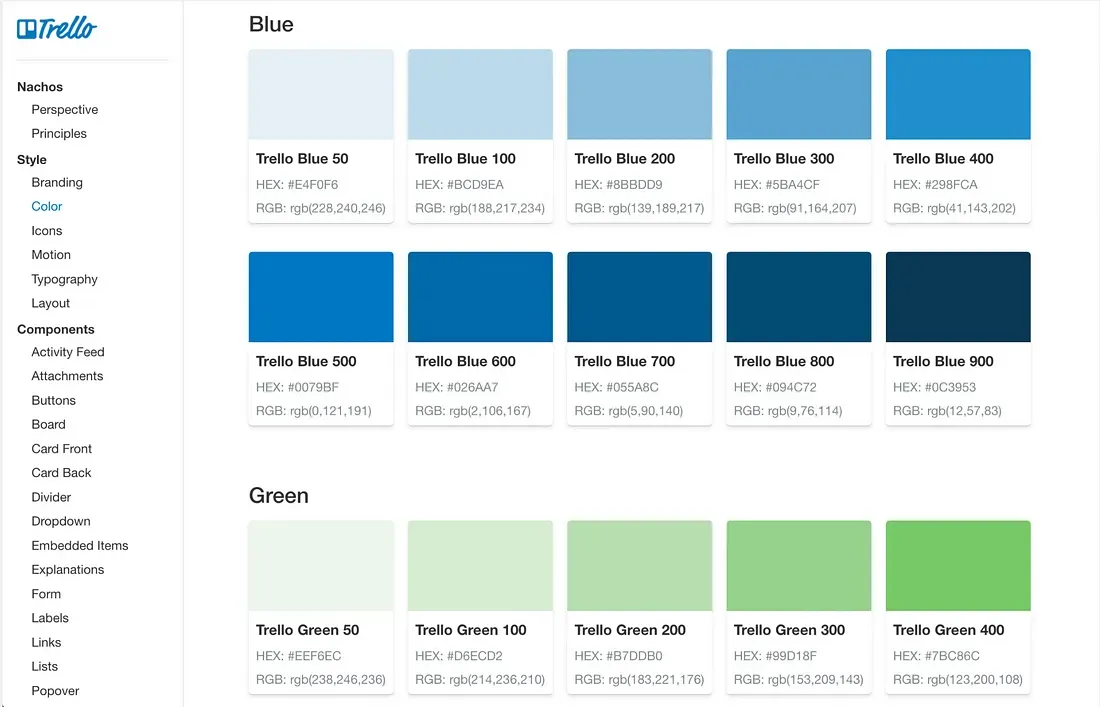1100x707 pixels.
Task: Navigate to the Buttons component page
Action: (53, 400)
